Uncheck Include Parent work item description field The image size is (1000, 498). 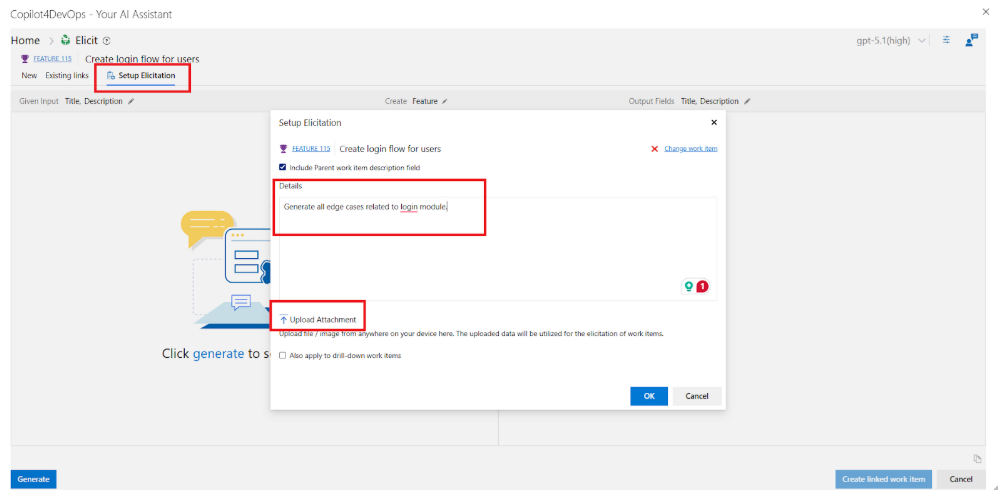283,167
